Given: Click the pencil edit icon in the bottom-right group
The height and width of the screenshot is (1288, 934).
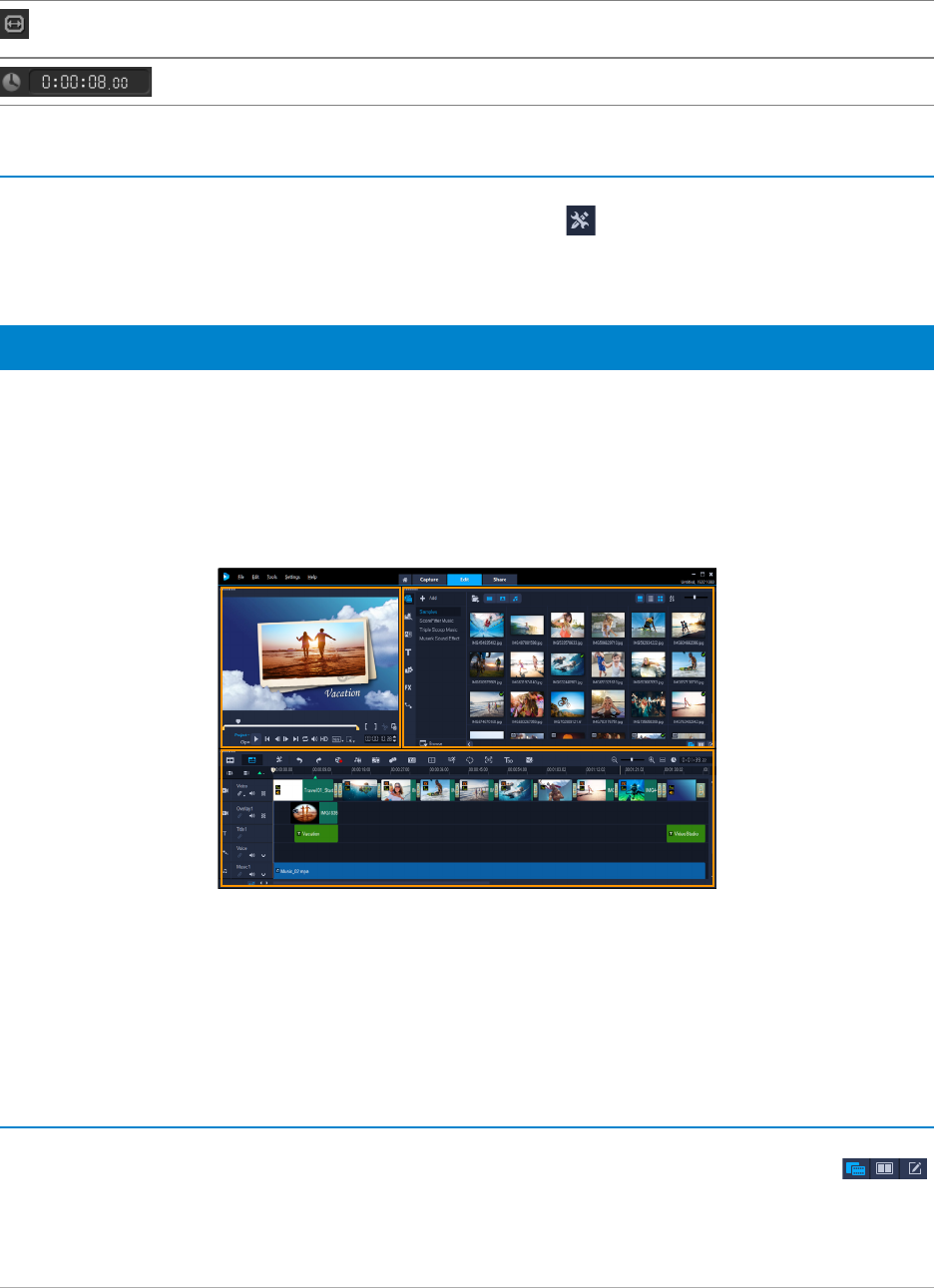Looking at the screenshot, I should click(x=914, y=1168).
